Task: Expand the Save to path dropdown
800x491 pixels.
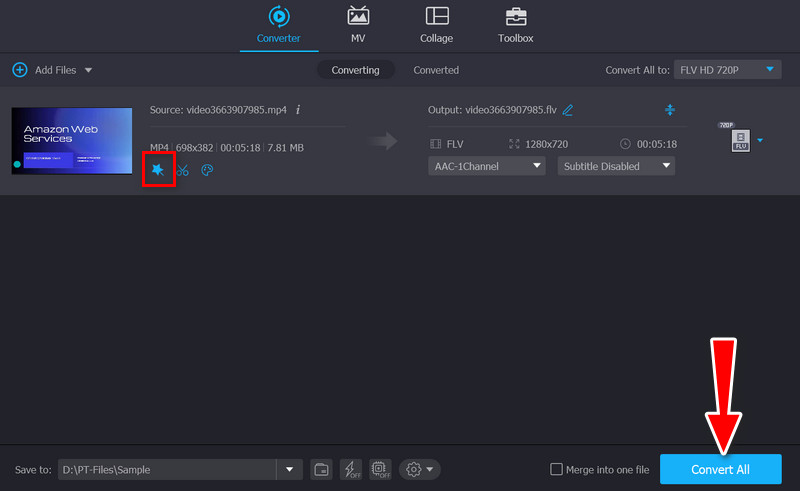Action: tap(290, 469)
